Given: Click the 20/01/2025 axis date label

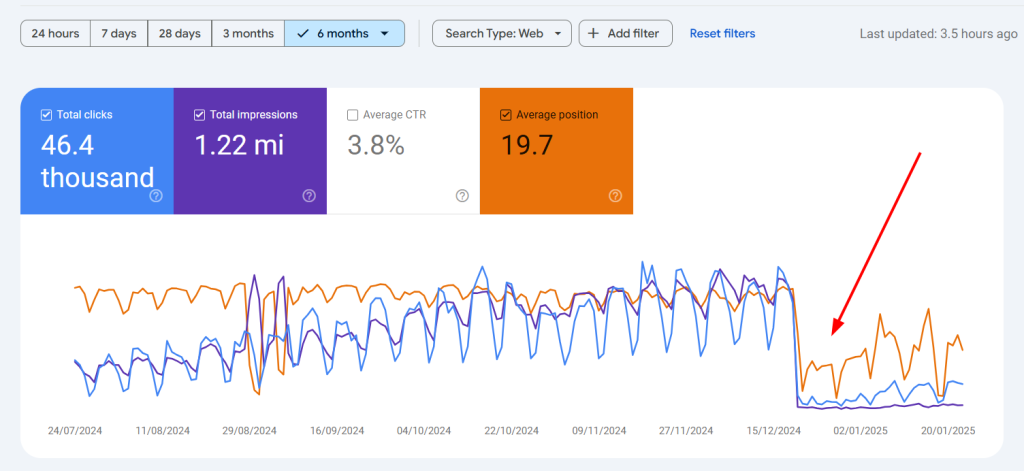Looking at the screenshot, I should pyautogui.click(x=947, y=431).
